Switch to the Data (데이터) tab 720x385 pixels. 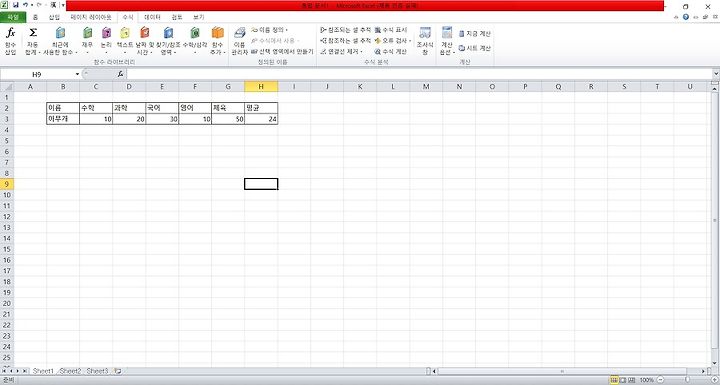(152, 17)
